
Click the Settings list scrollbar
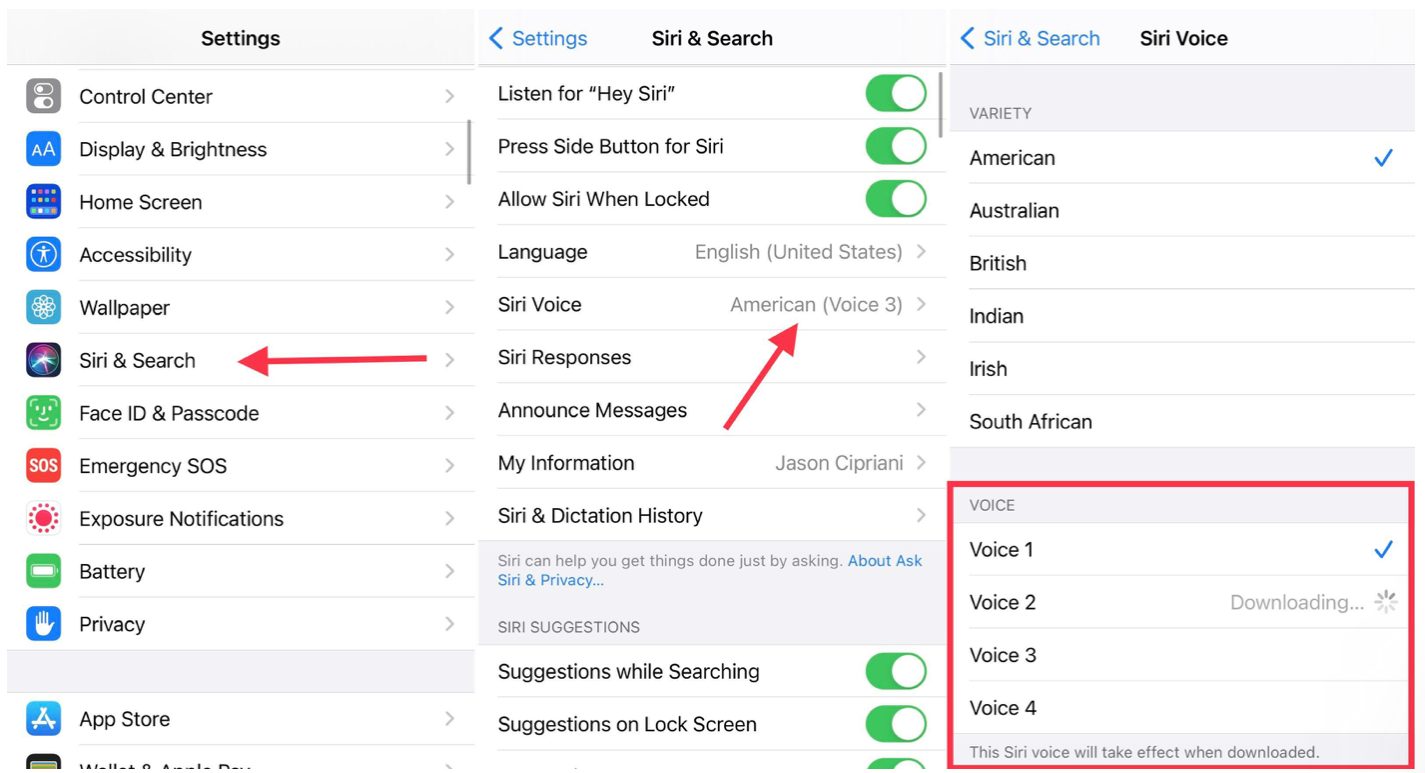(470, 152)
